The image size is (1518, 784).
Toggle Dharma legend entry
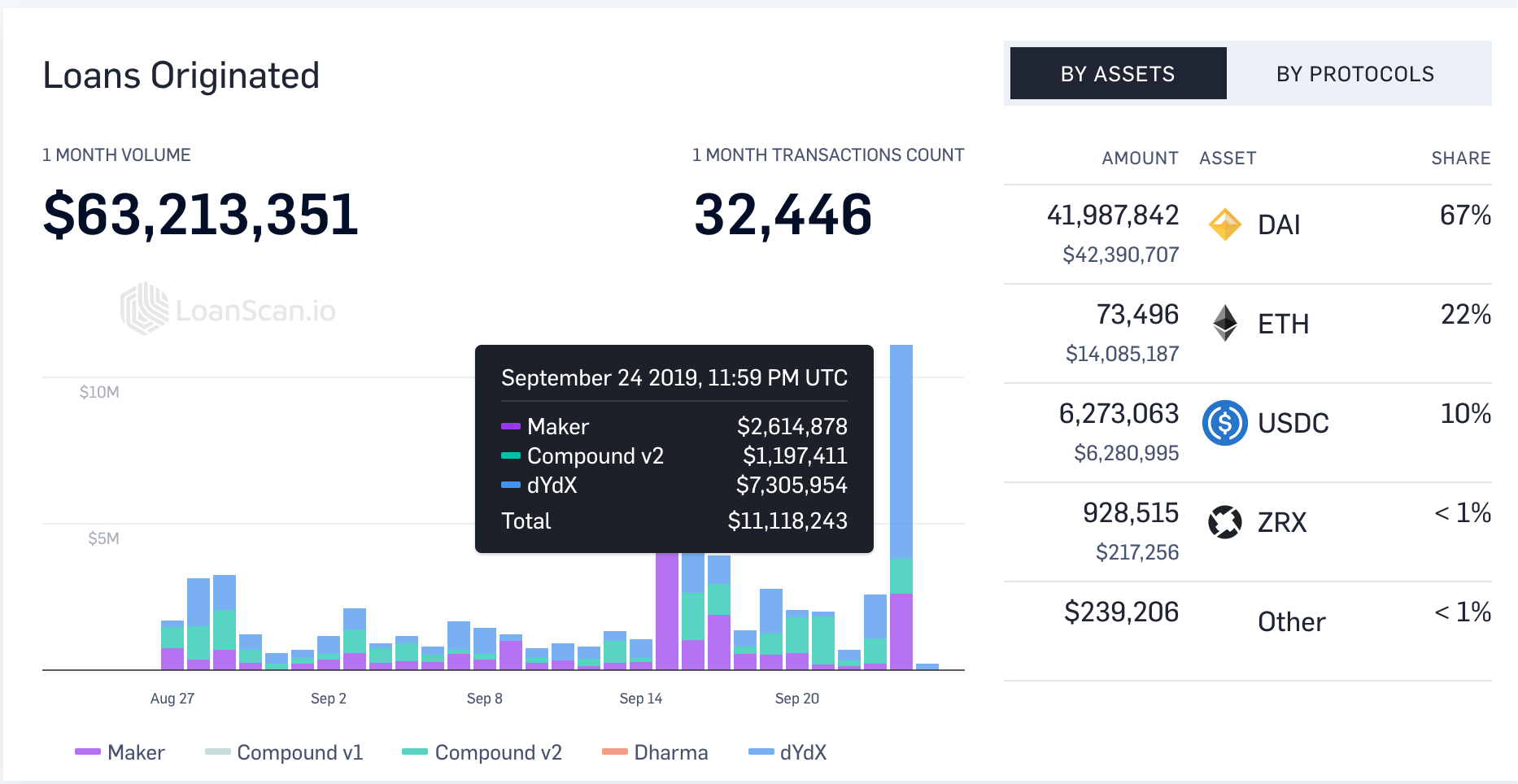tap(655, 752)
